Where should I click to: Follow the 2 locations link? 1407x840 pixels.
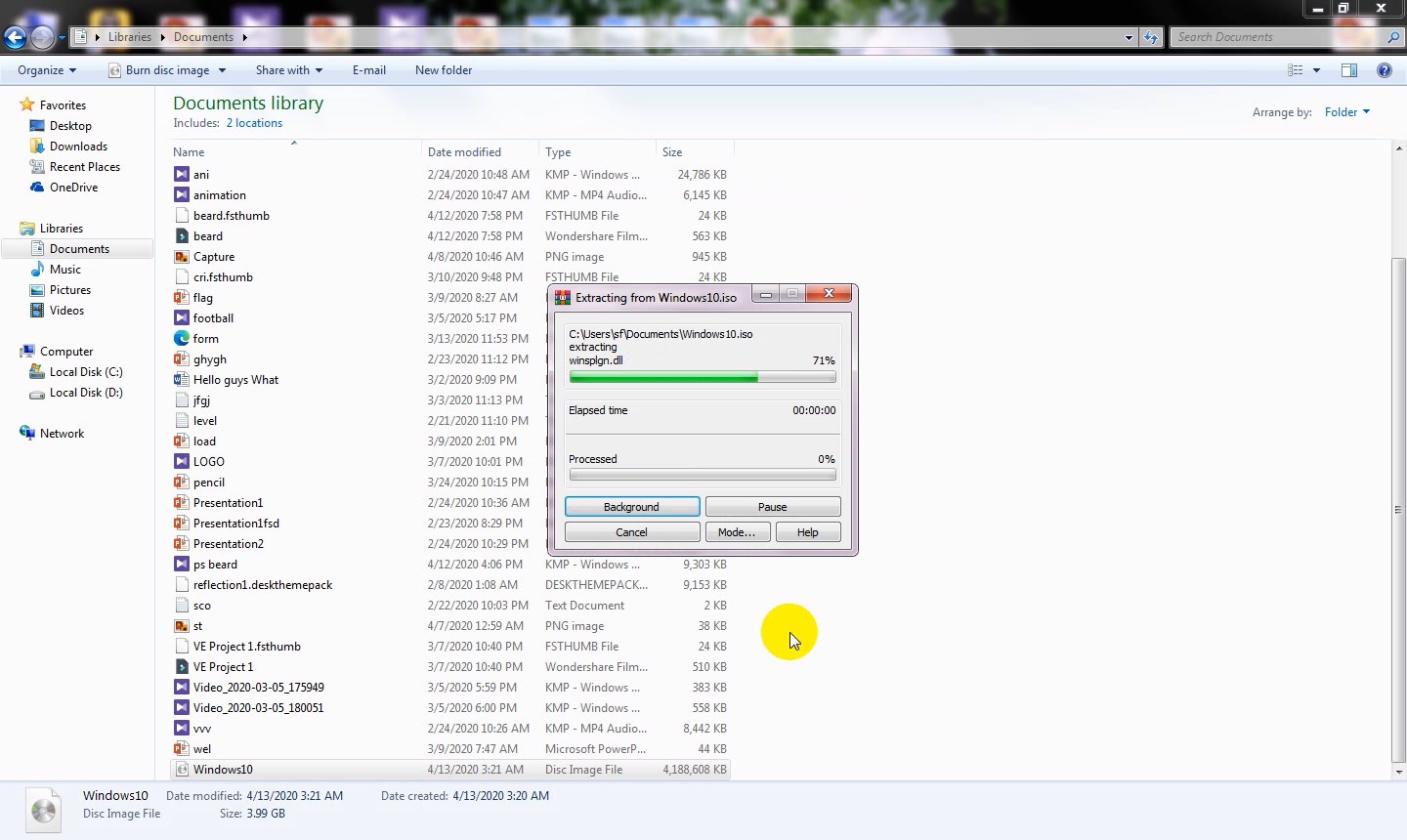(254, 123)
